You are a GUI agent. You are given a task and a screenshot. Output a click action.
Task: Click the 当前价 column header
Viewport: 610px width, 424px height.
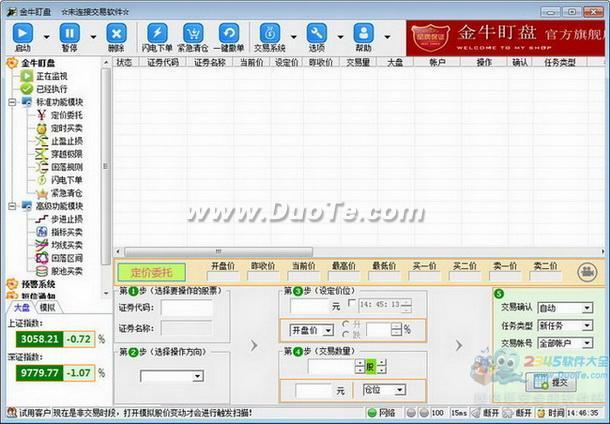[251, 62]
